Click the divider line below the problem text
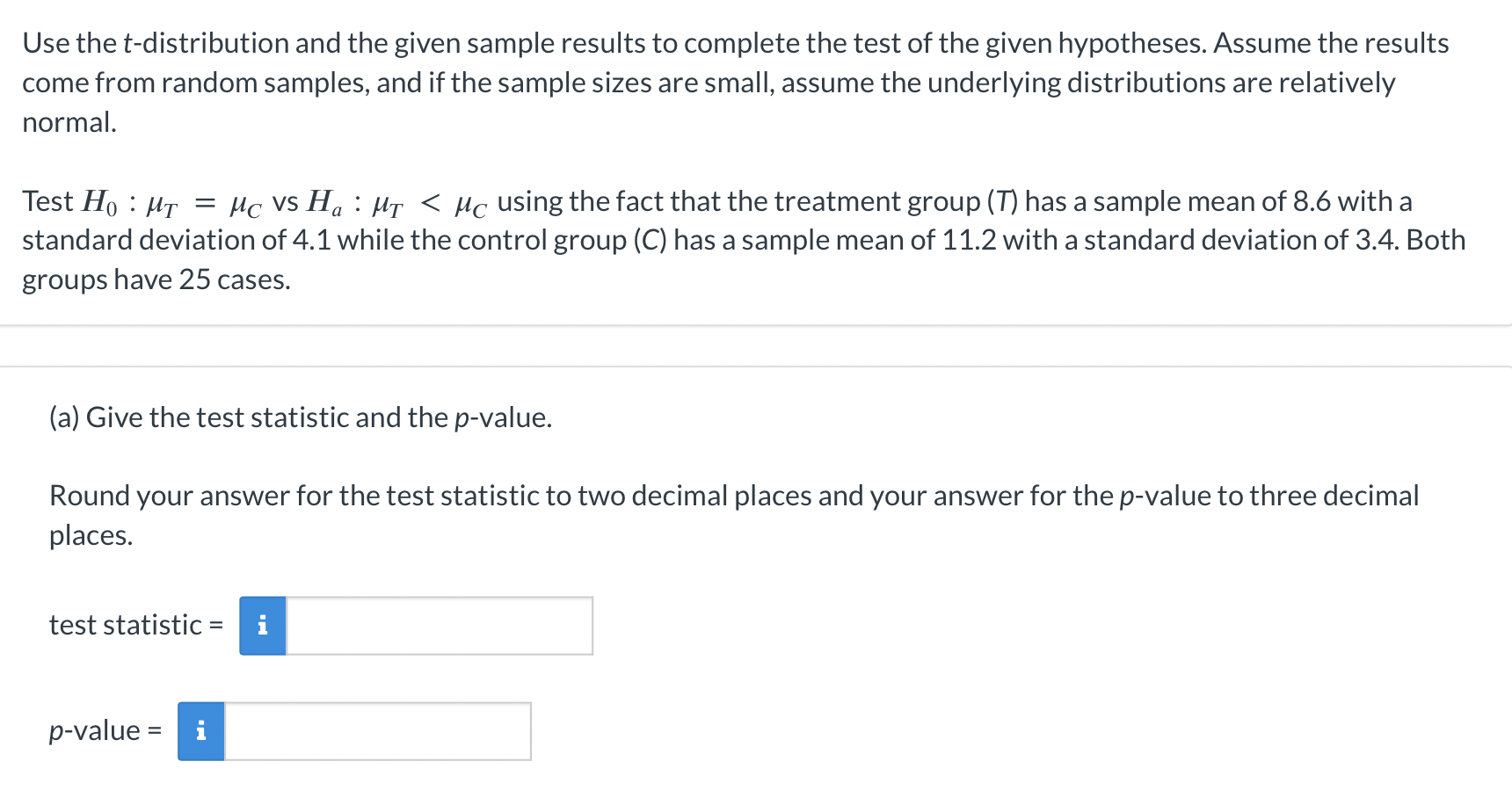 coord(756,326)
